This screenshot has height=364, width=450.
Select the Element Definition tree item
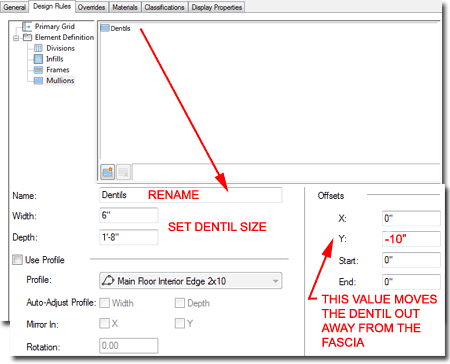point(64,37)
